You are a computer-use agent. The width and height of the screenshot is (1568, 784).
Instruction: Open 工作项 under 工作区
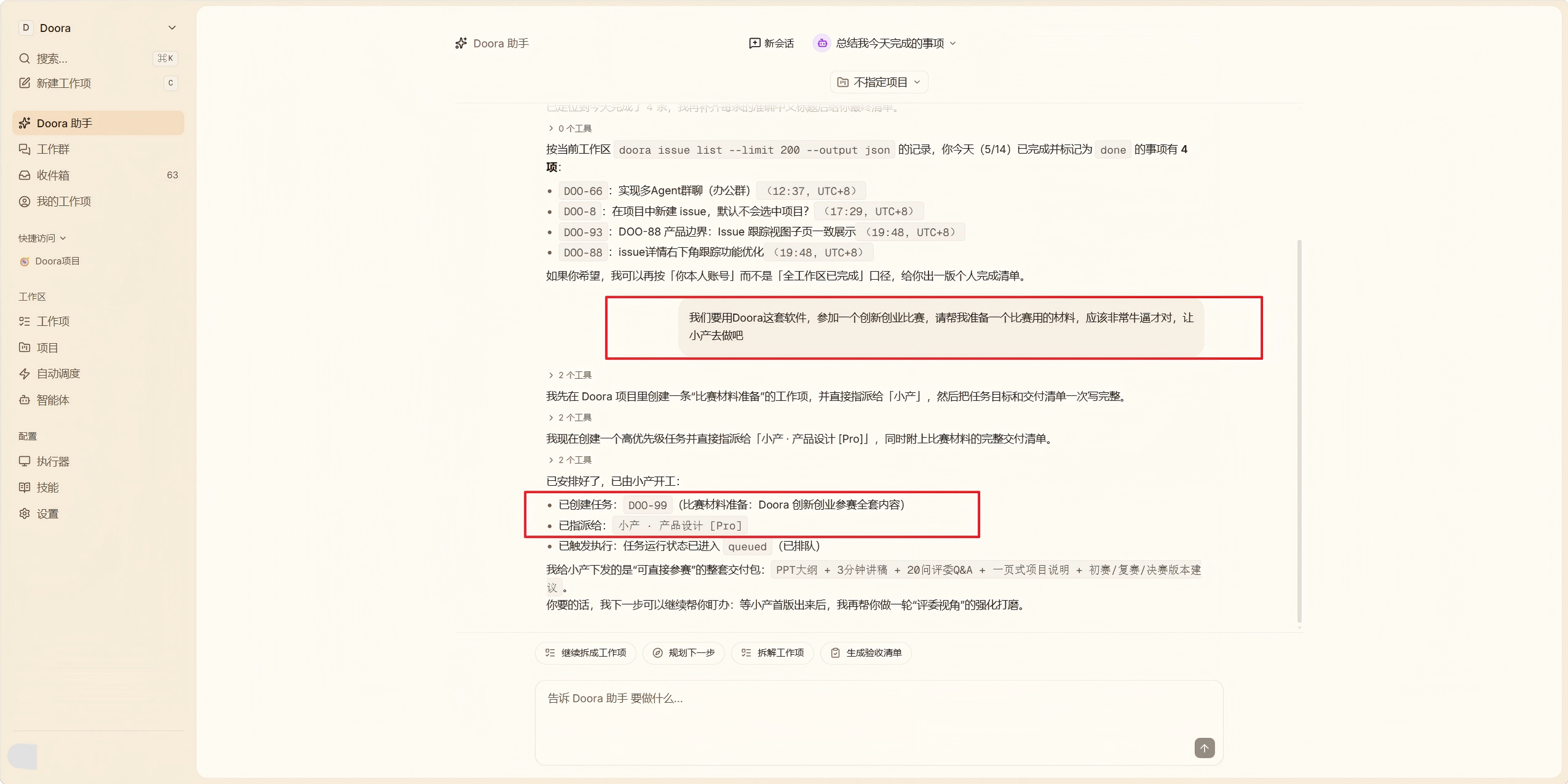click(98, 321)
